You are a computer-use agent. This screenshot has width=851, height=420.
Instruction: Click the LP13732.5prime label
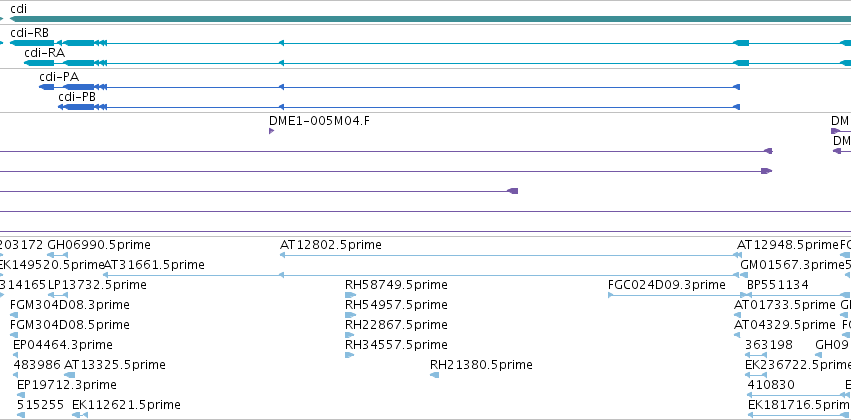97,285
